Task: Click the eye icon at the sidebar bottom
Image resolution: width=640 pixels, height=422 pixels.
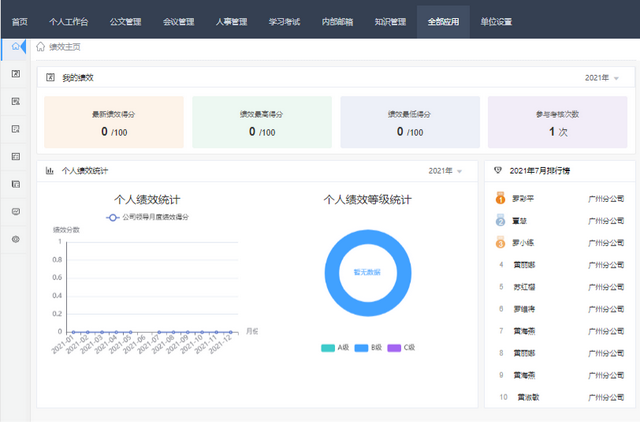Action: pos(15,239)
